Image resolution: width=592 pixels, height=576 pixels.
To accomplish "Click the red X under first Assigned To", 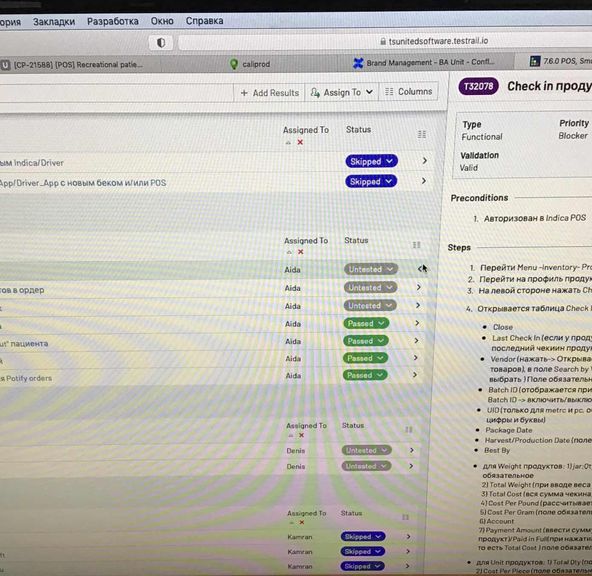I will tap(300, 142).
